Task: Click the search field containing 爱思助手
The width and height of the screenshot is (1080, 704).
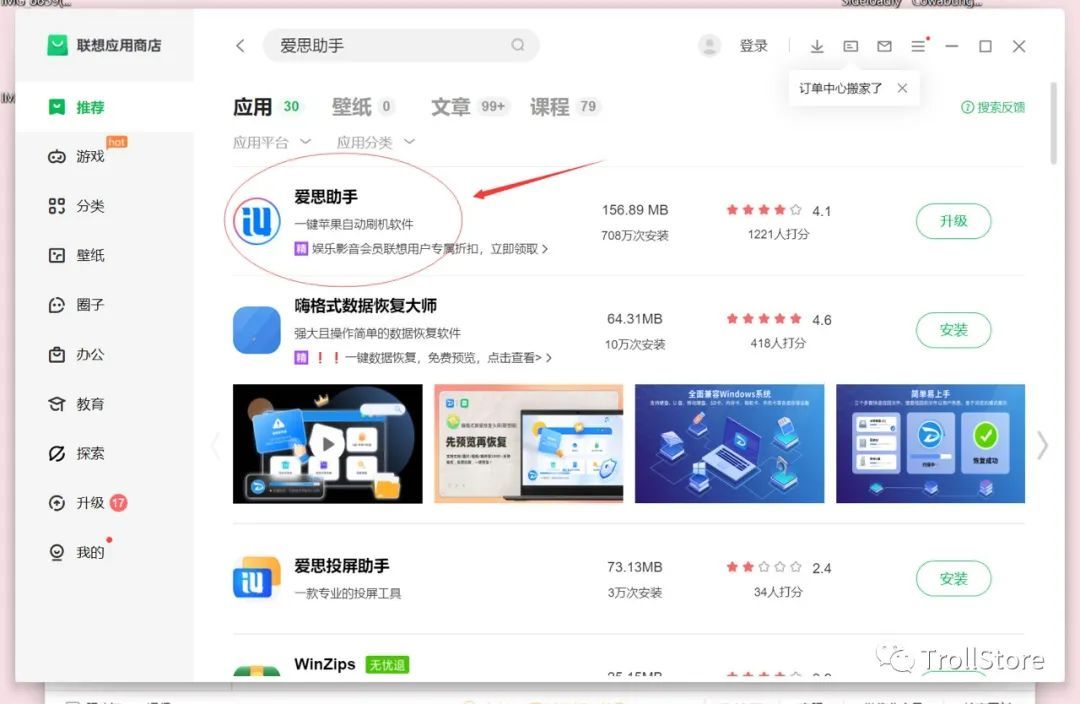Action: (401, 45)
